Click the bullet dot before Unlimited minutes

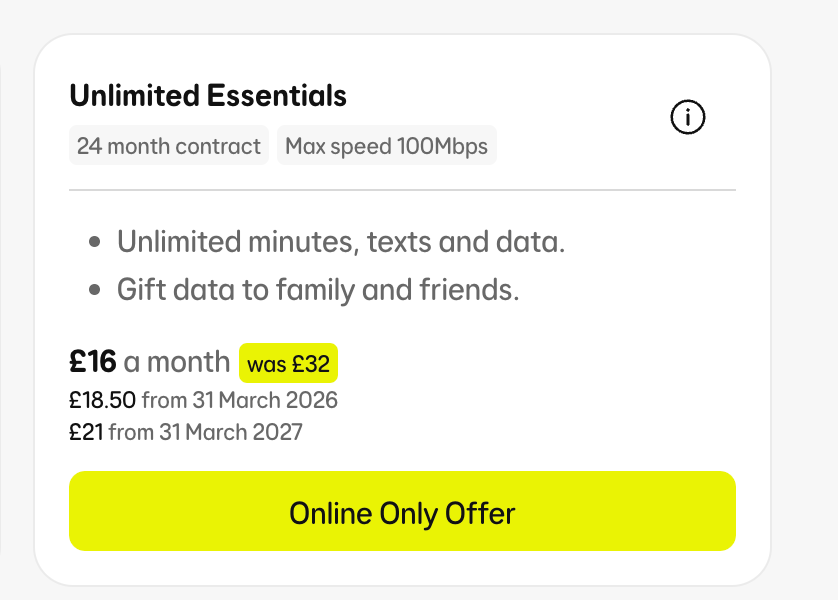click(95, 242)
